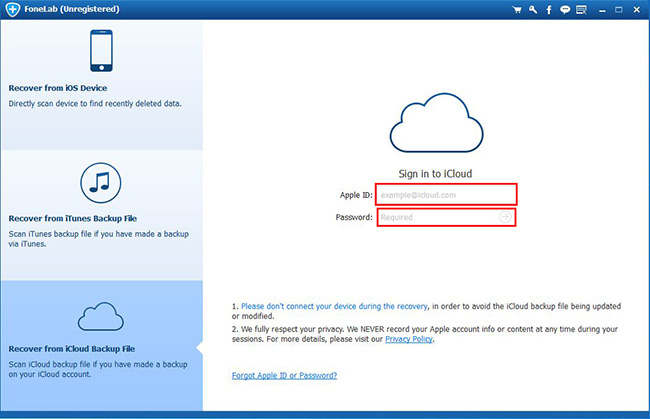Click the 'Password:' label
650x419 pixels.
354,217
